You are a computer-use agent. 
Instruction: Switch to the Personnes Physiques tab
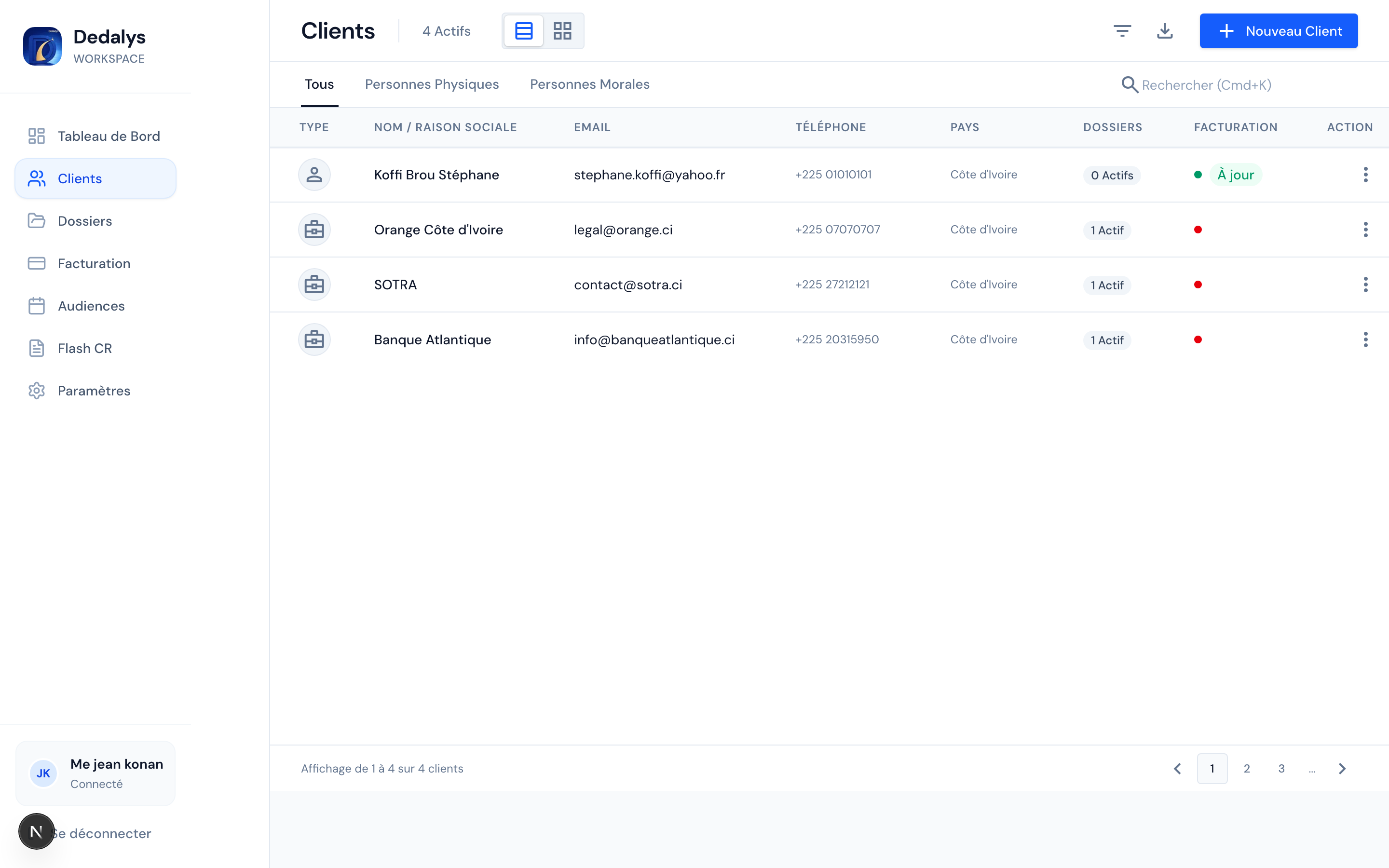(431, 84)
